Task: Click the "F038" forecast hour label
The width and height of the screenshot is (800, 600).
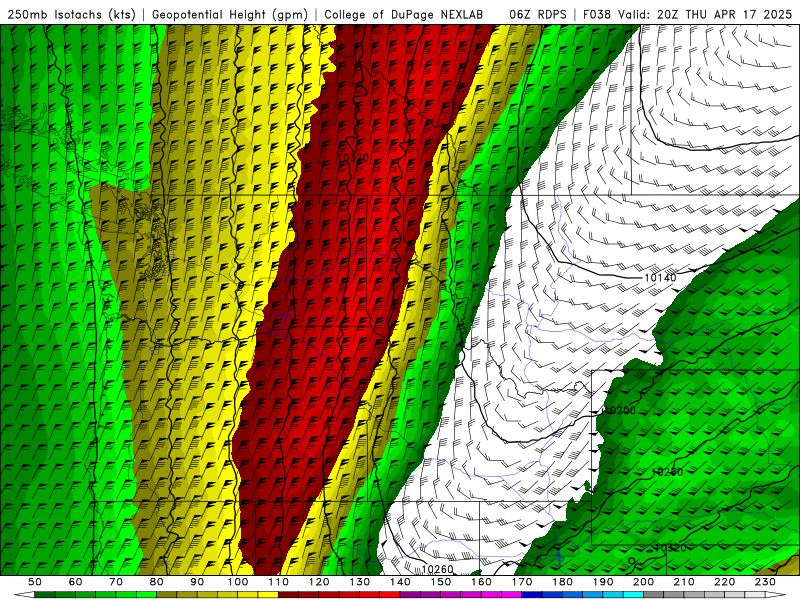Action: pyautogui.click(x=596, y=14)
